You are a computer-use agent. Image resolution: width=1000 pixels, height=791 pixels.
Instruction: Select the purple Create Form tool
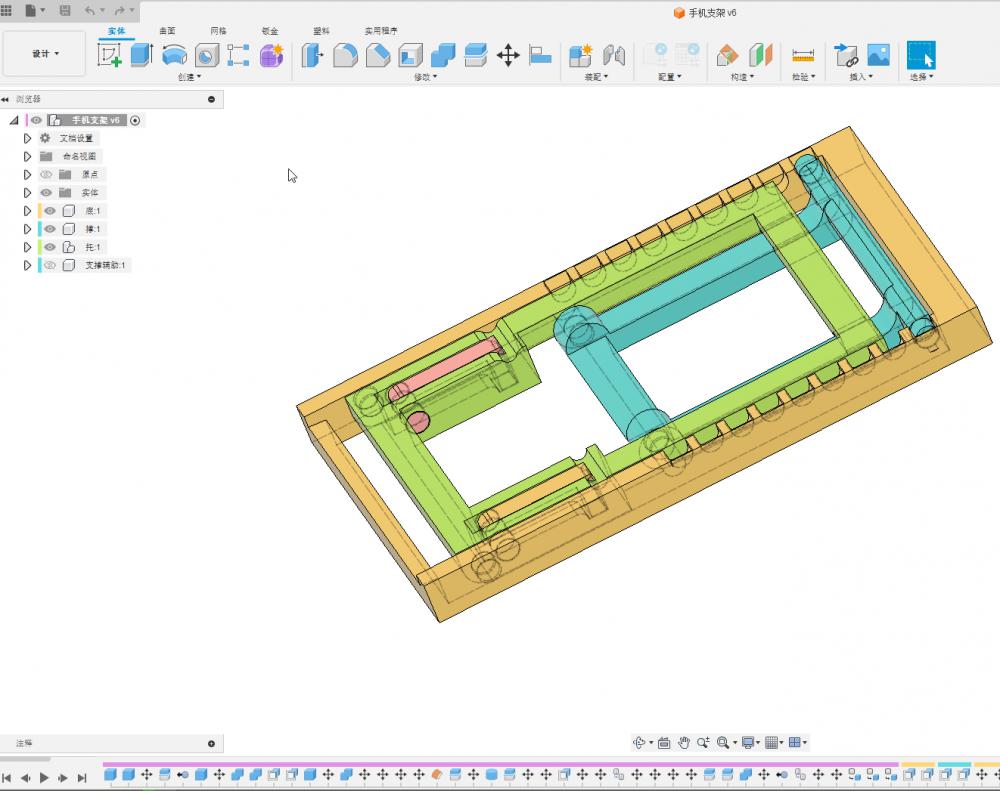(272, 55)
